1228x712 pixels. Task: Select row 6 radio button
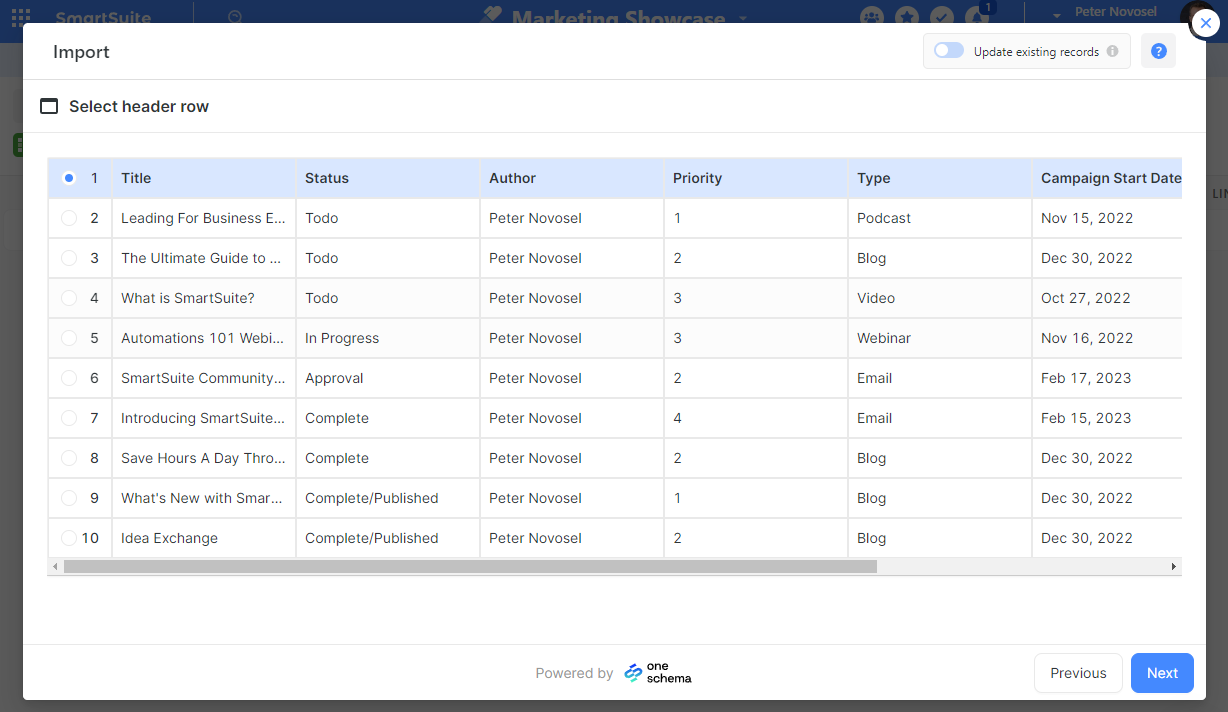click(x=68, y=378)
